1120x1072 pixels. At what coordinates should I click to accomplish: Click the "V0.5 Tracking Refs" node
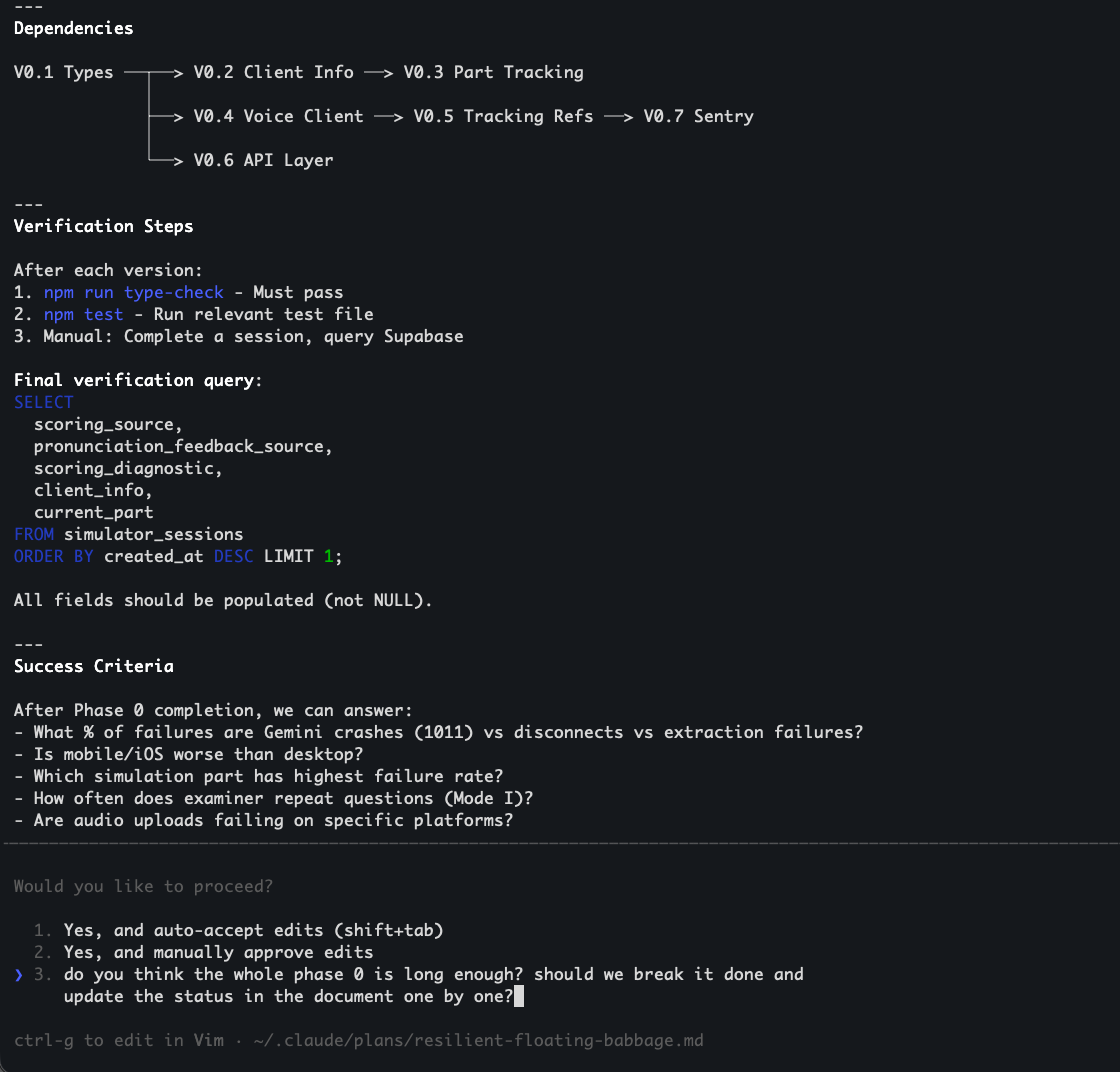pyautogui.click(x=503, y=116)
